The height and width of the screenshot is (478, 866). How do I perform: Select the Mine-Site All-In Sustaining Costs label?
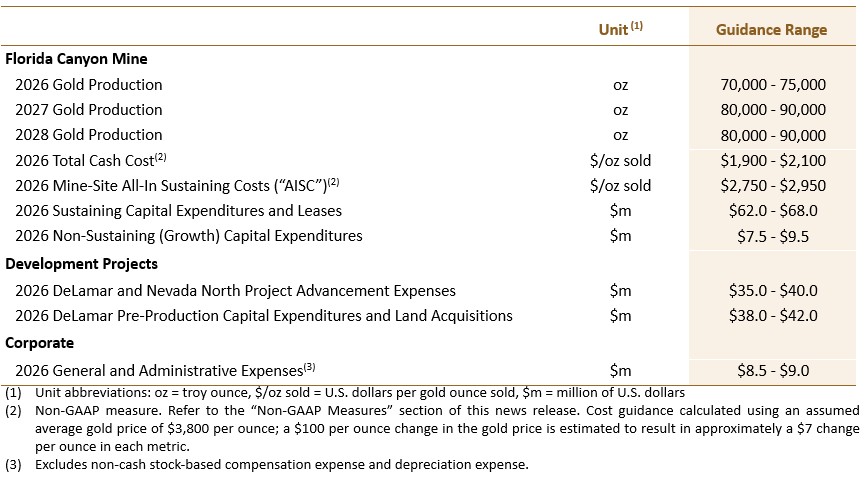180,185
